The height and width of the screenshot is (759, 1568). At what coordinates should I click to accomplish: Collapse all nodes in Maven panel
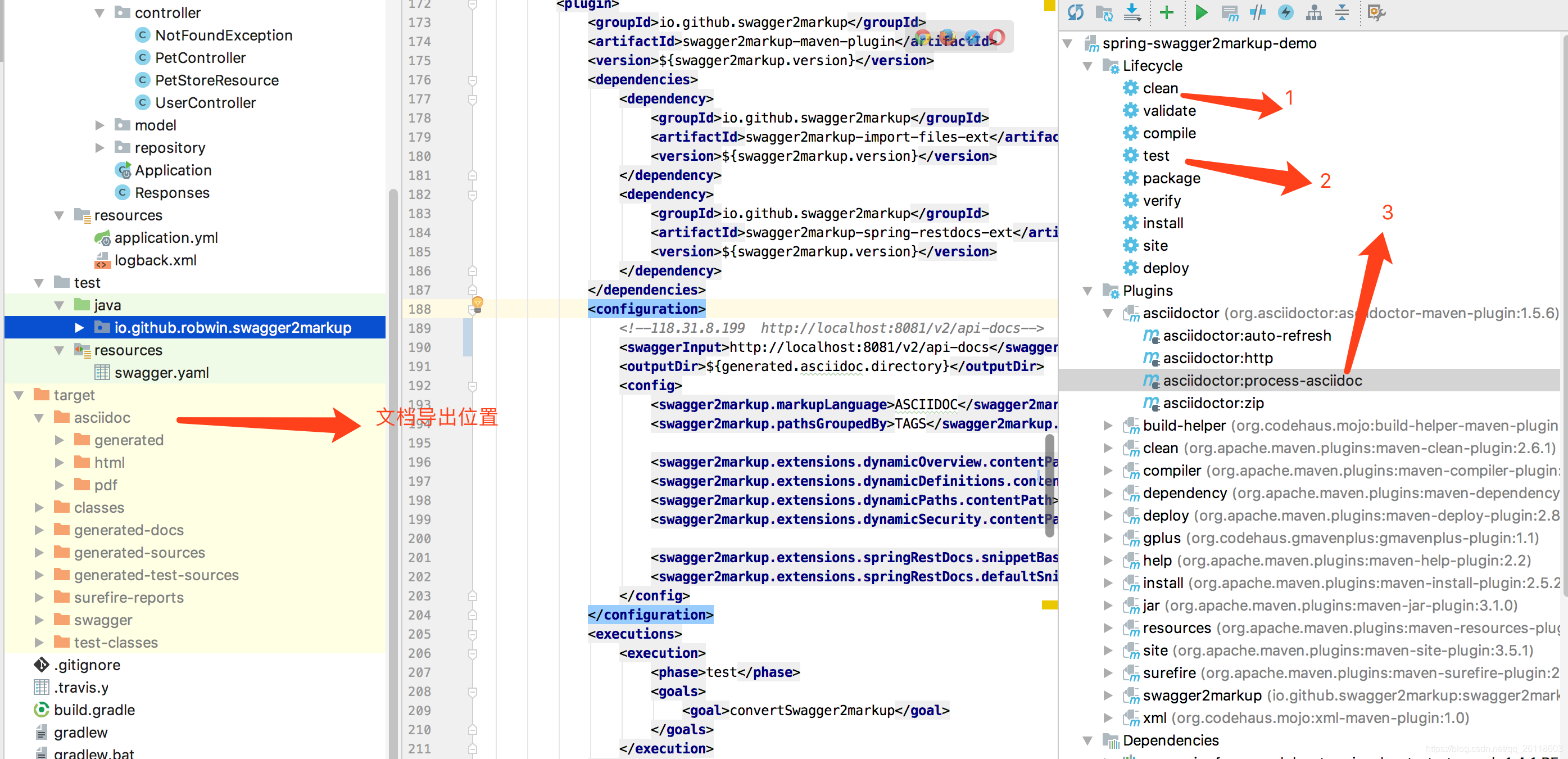click(x=1342, y=12)
